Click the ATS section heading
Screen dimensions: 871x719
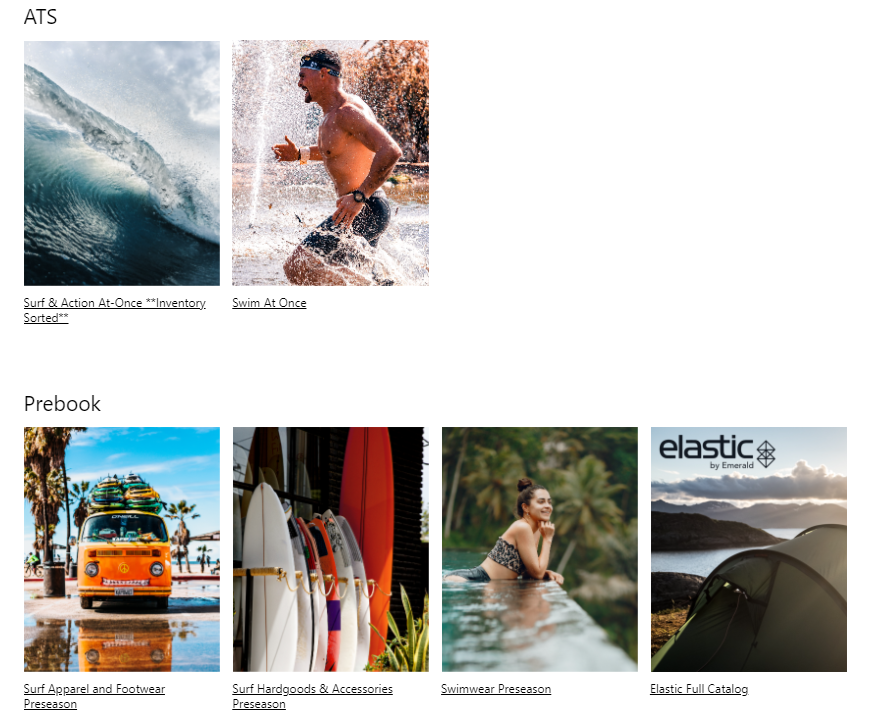tap(40, 17)
